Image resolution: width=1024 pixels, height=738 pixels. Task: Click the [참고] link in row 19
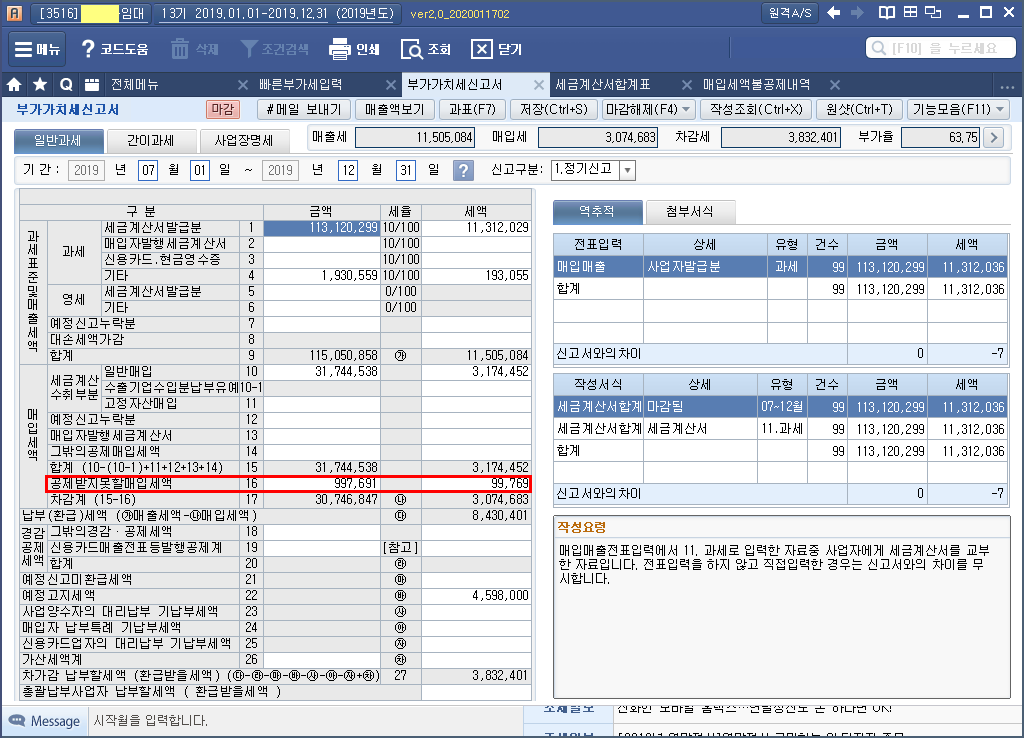coord(400,548)
